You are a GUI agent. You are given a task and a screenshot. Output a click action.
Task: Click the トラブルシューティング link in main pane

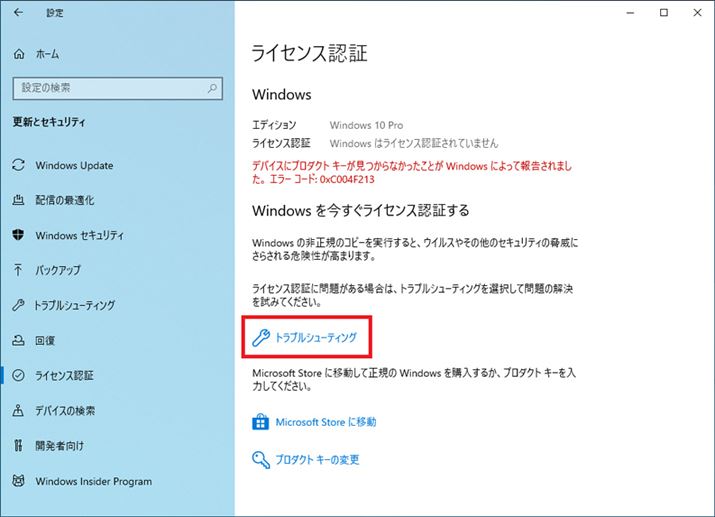(316, 338)
